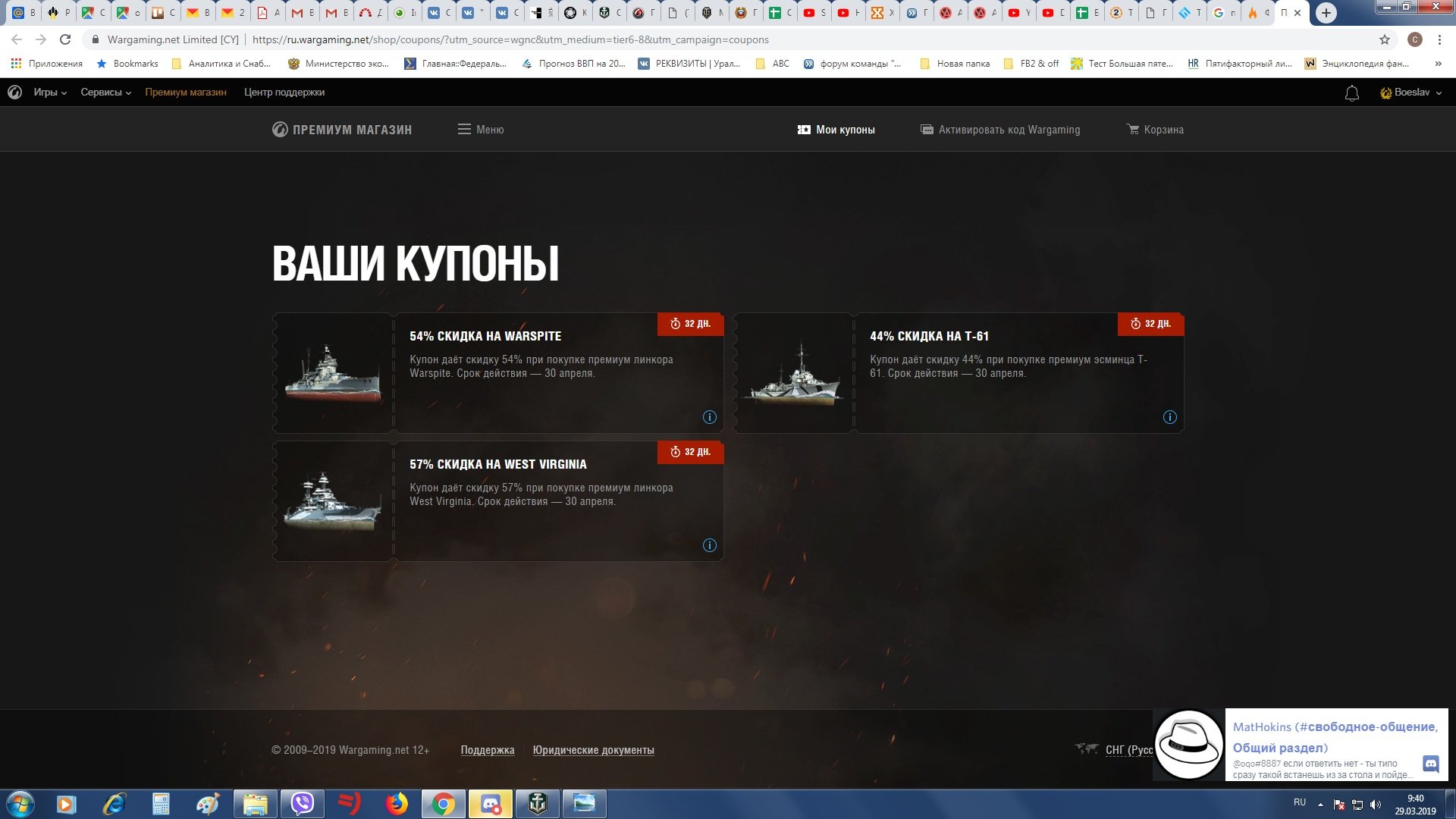This screenshot has height=819, width=1456.
Task: Reload the browser page
Action: [x=65, y=39]
